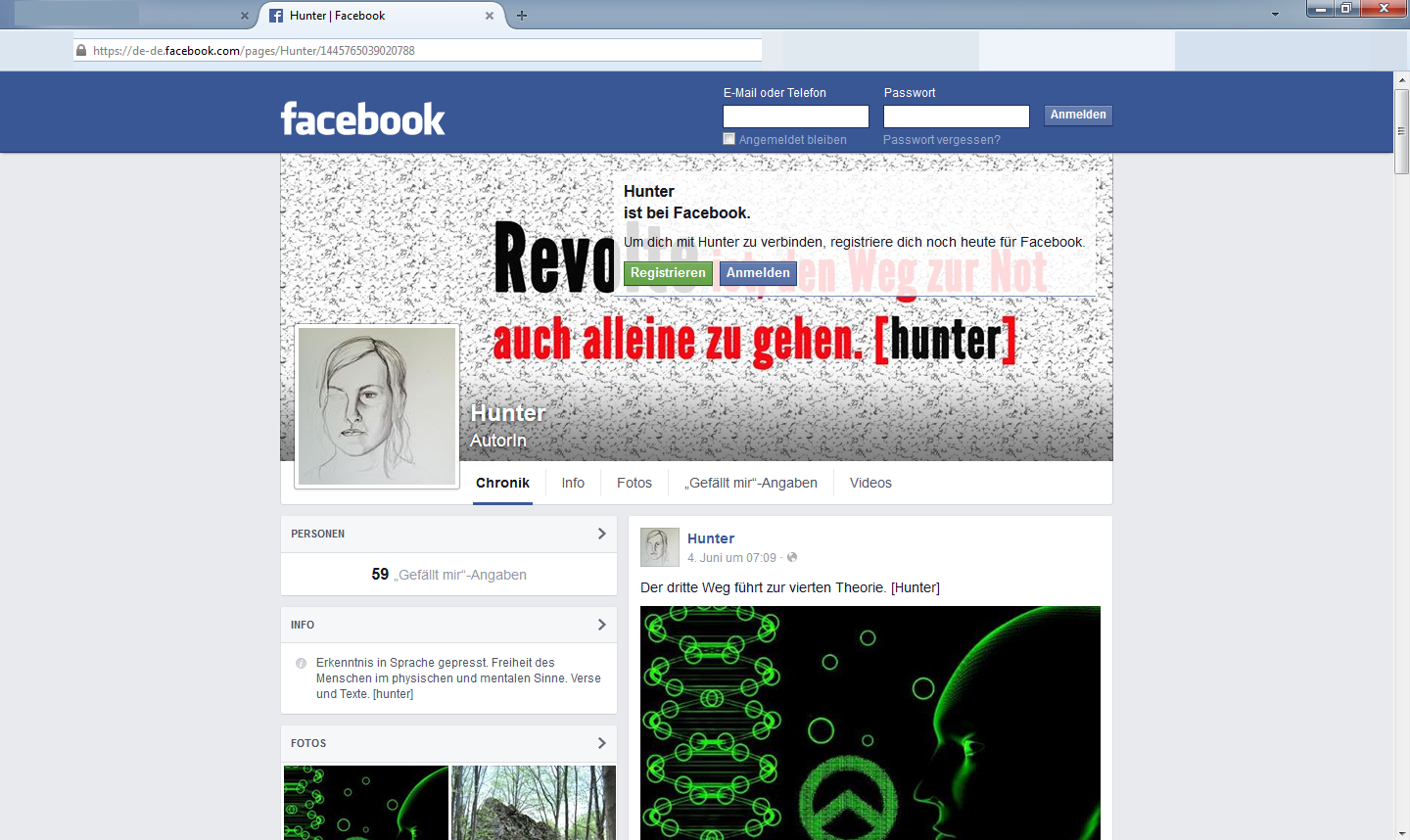This screenshot has width=1410, height=840.
Task: Click the Facebook favicon on the Hunter tab
Action: tap(276, 16)
